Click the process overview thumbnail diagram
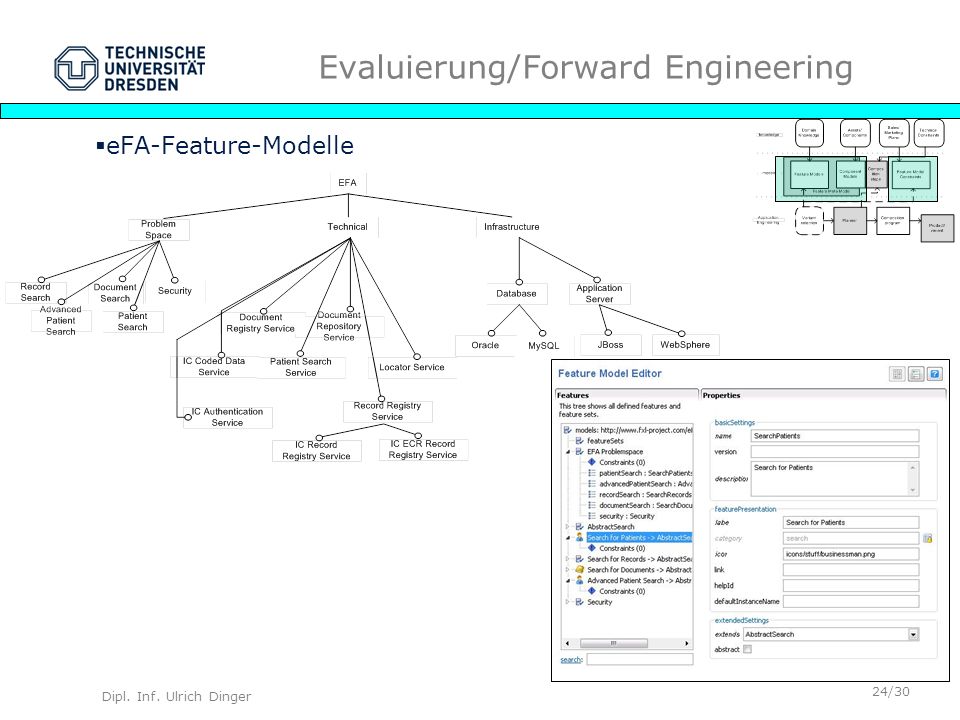This screenshot has width=960, height=720. pos(854,181)
